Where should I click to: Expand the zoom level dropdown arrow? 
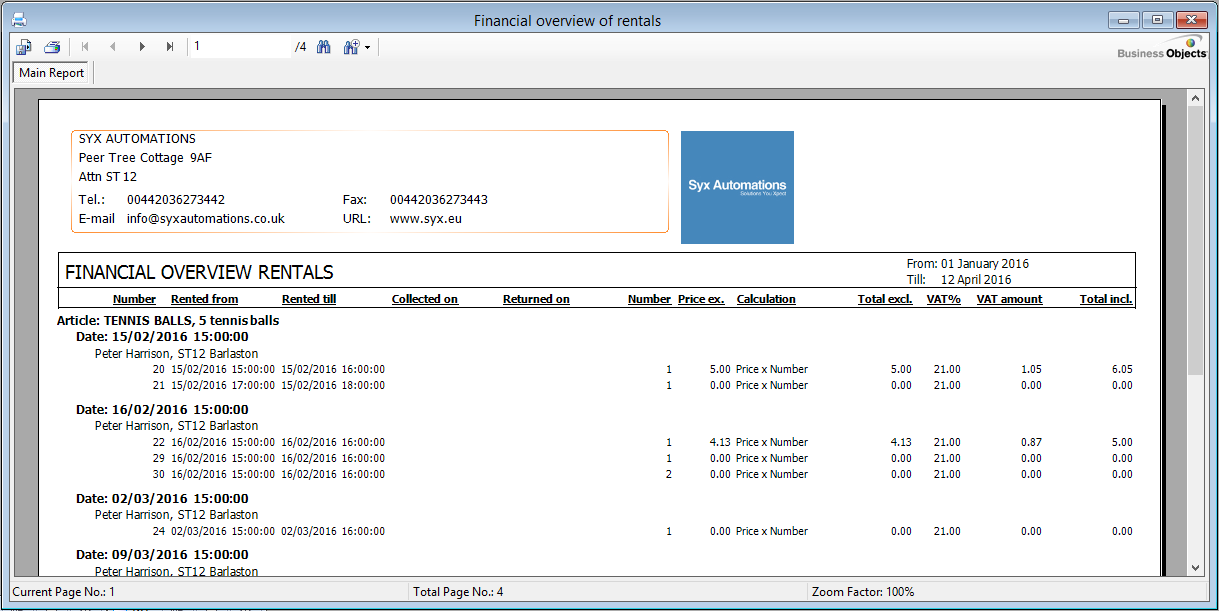tap(368, 48)
